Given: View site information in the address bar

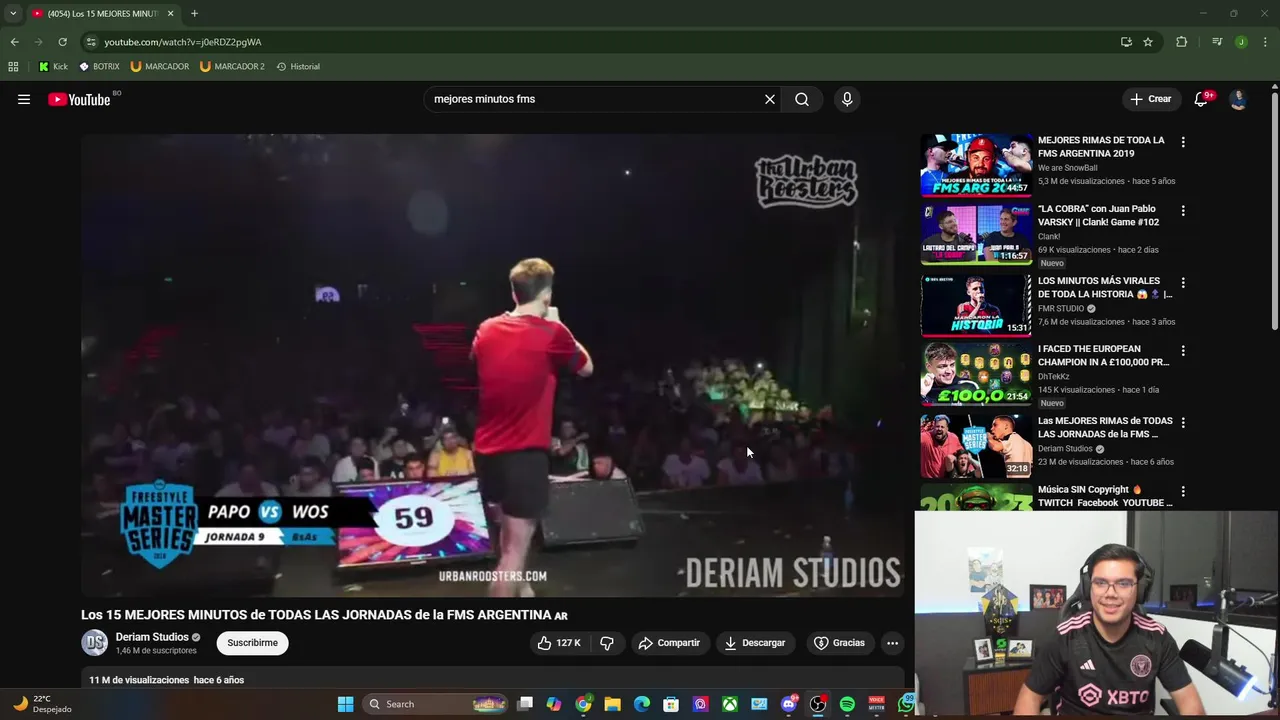Looking at the screenshot, I should pos(91,42).
